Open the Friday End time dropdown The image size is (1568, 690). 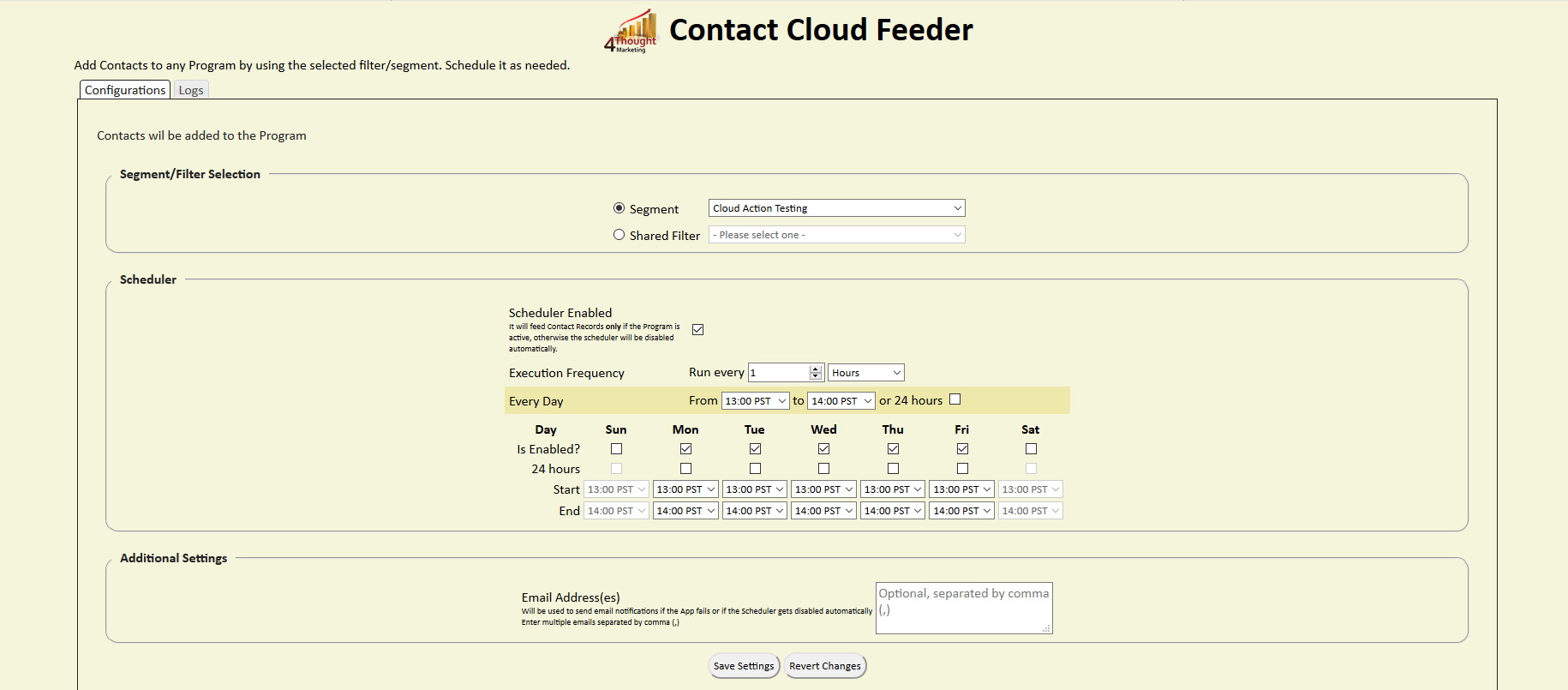point(962,511)
